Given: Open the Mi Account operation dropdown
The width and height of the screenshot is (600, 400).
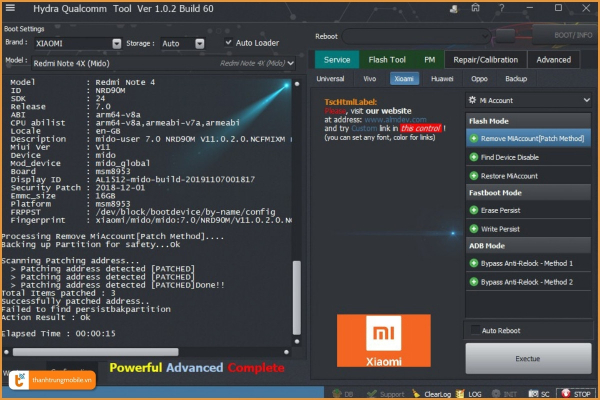Looking at the screenshot, I should pos(528,101).
